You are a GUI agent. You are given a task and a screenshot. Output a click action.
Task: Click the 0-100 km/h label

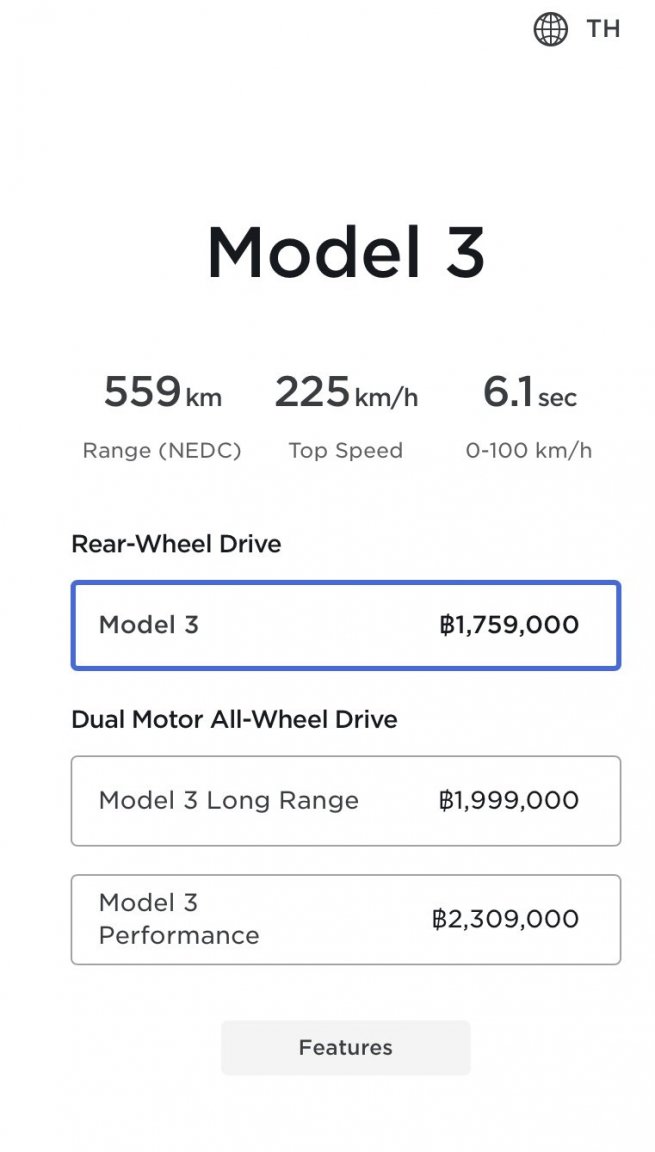coord(528,450)
